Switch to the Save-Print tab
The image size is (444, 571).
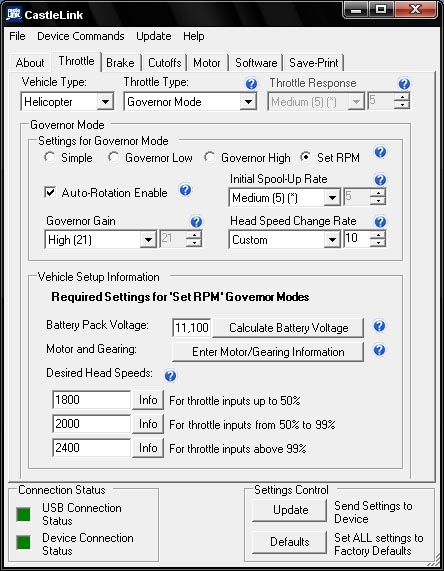click(x=314, y=63)
